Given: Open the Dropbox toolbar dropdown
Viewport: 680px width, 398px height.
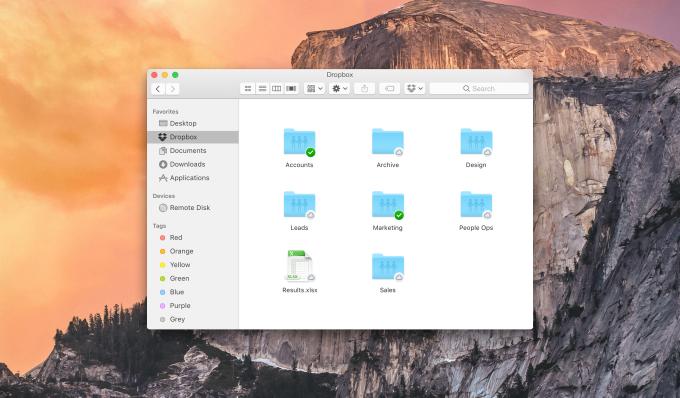Looking at the screenshot, I should [415, 88].
